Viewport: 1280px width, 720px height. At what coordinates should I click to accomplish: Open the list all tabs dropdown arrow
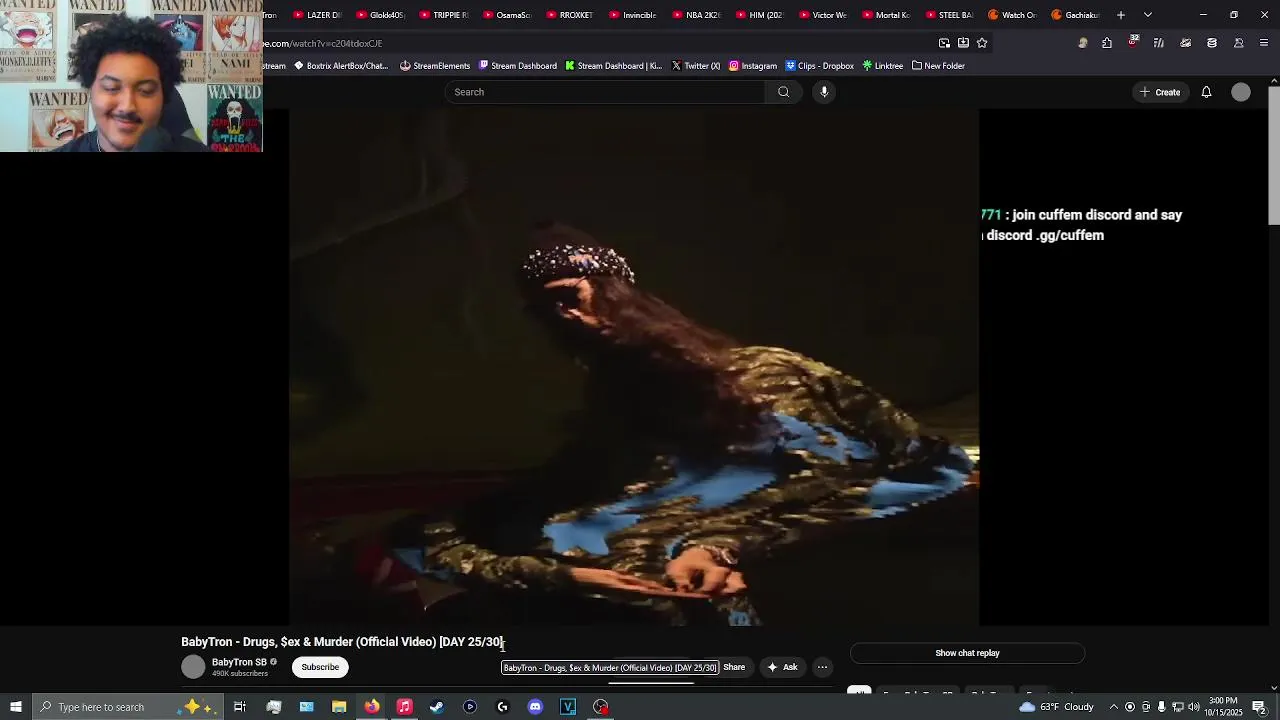click(1148, 15)
